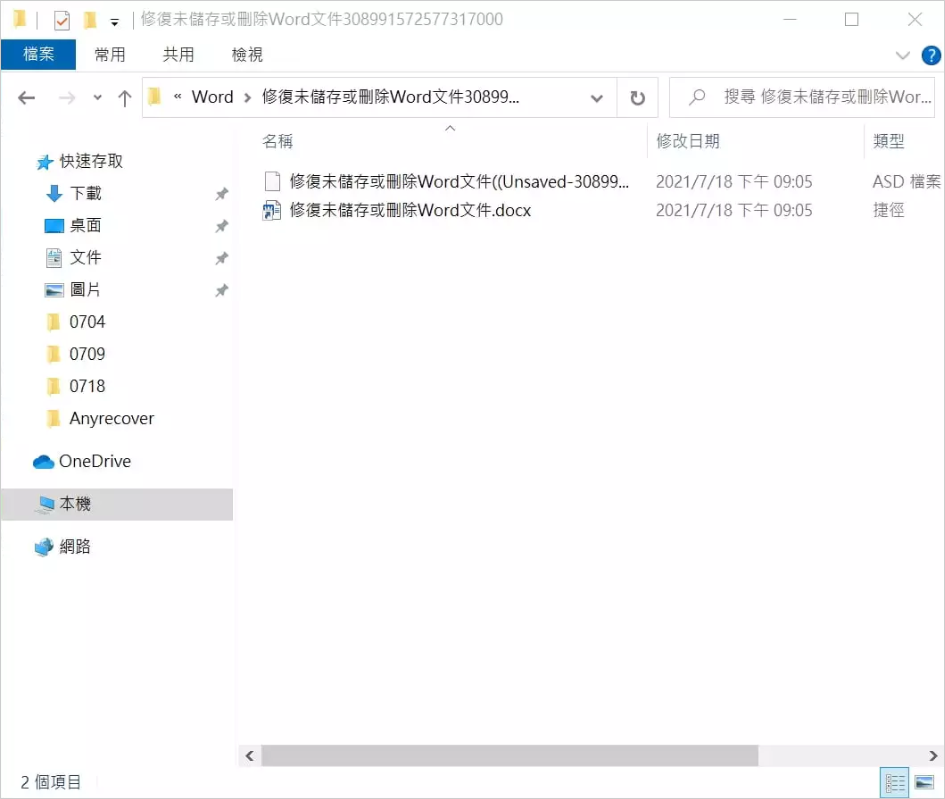The width and height of the screenshot is (945, 799).
Task: Expand the ribbon with the chevron
Action: click(903, 55)
